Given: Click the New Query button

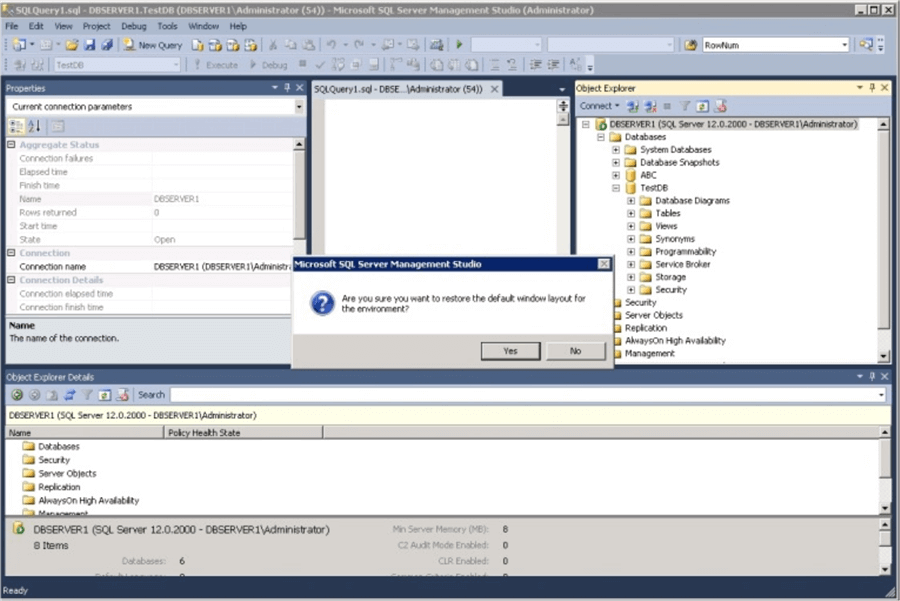Looking at the screenshot, I should [153, 45].
